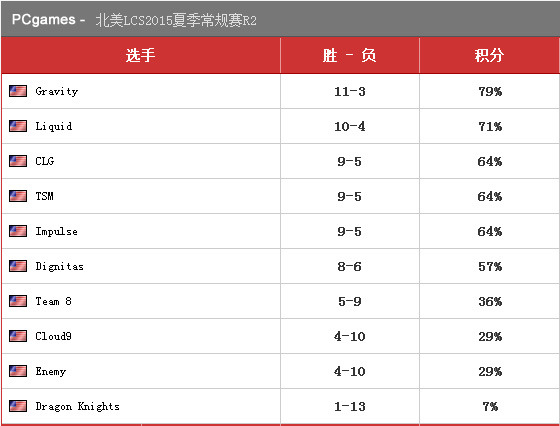Click Gravity's 79% score cell
Screen dimensions: 560x426
490,91
